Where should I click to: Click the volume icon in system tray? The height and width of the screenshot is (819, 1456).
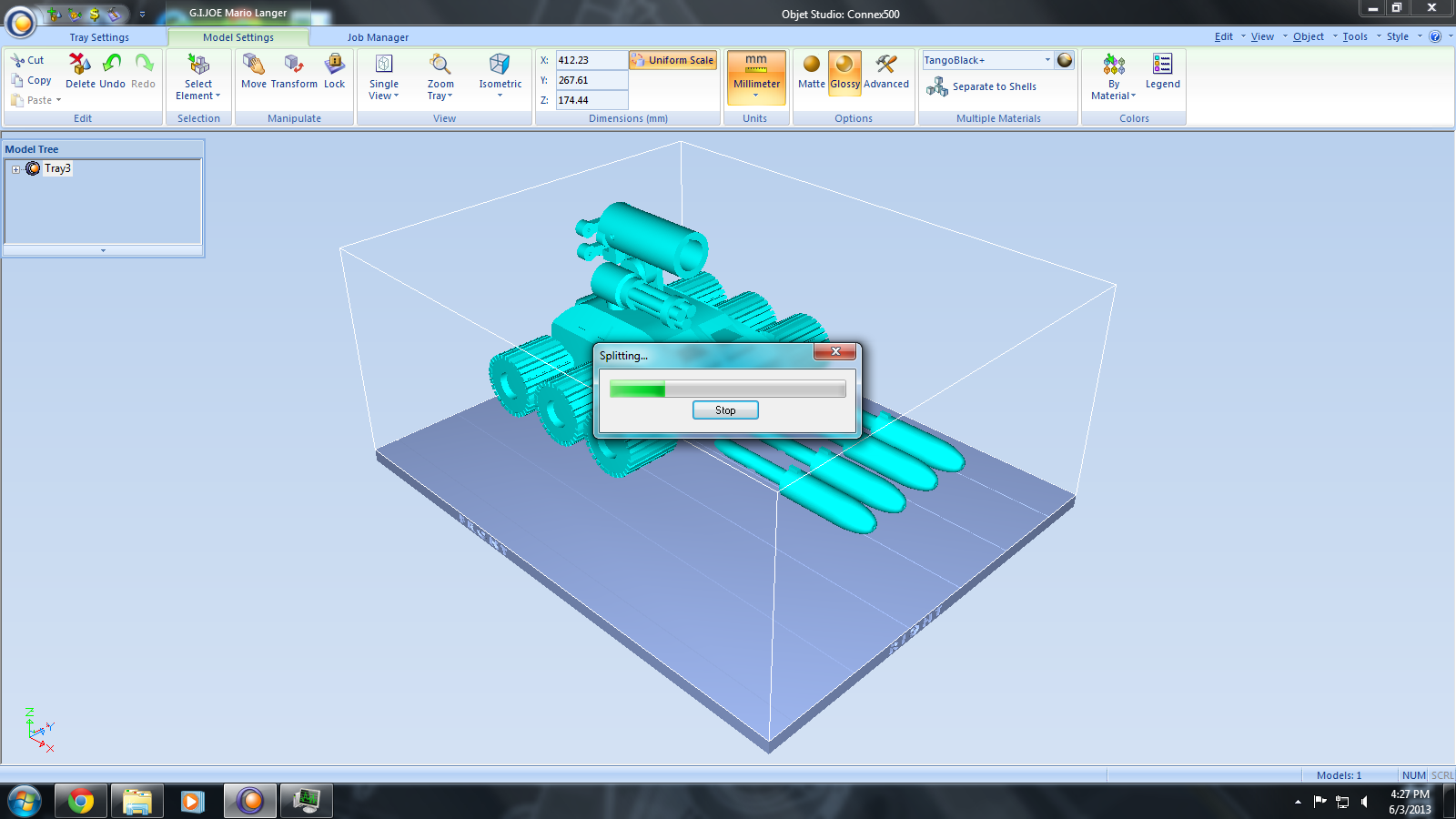pos(1364,802)
